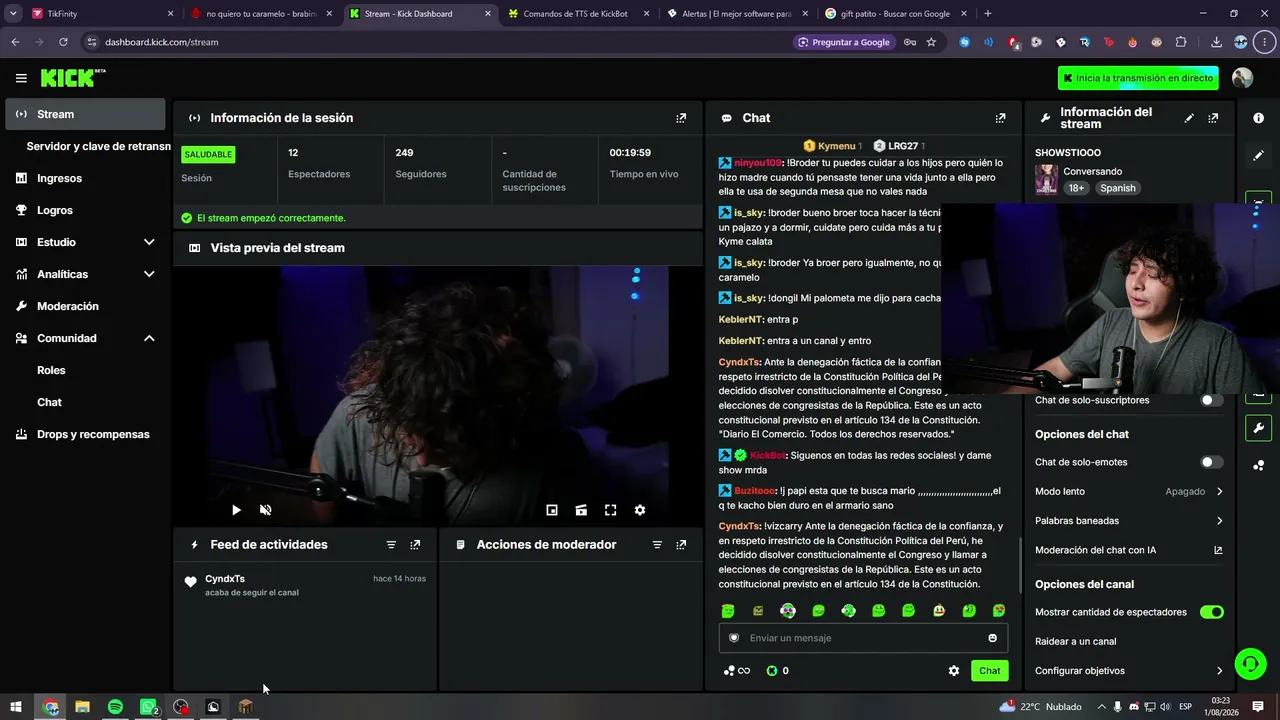Open Modo lento options
This screenshot has width=1280, height=720.
[1129, 492]
